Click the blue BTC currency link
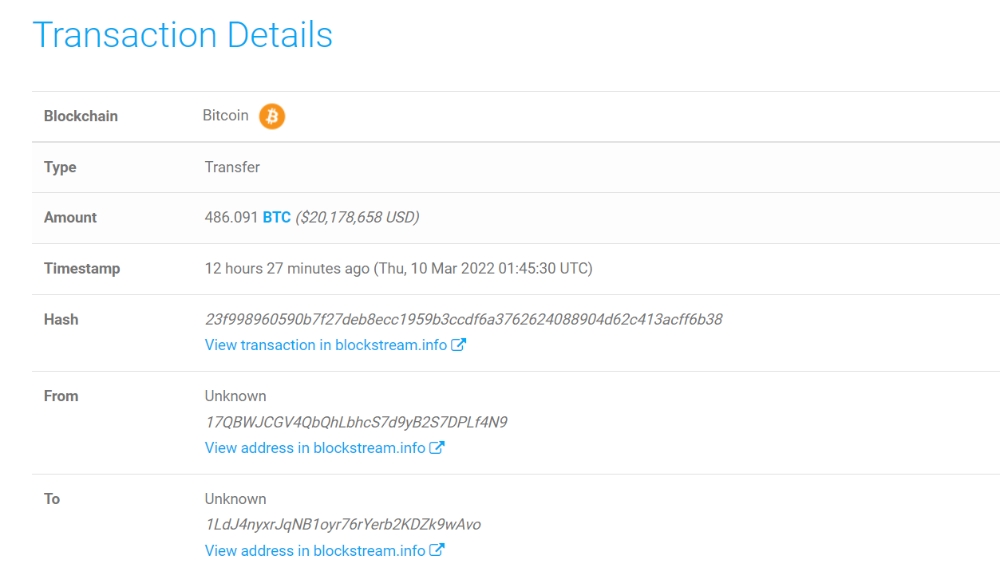Image resolution: width=1000 pixels, height=587 pixels. 277,218
